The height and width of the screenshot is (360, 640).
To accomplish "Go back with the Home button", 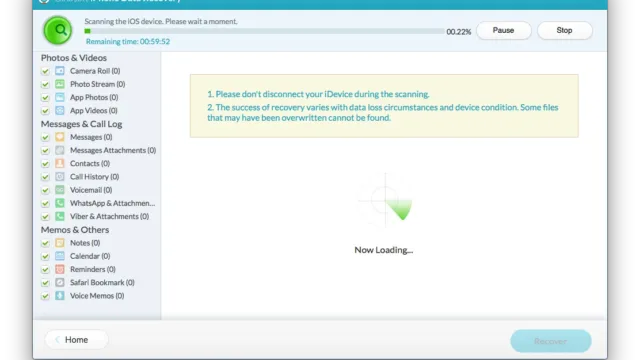I will [x=76, y=340].
